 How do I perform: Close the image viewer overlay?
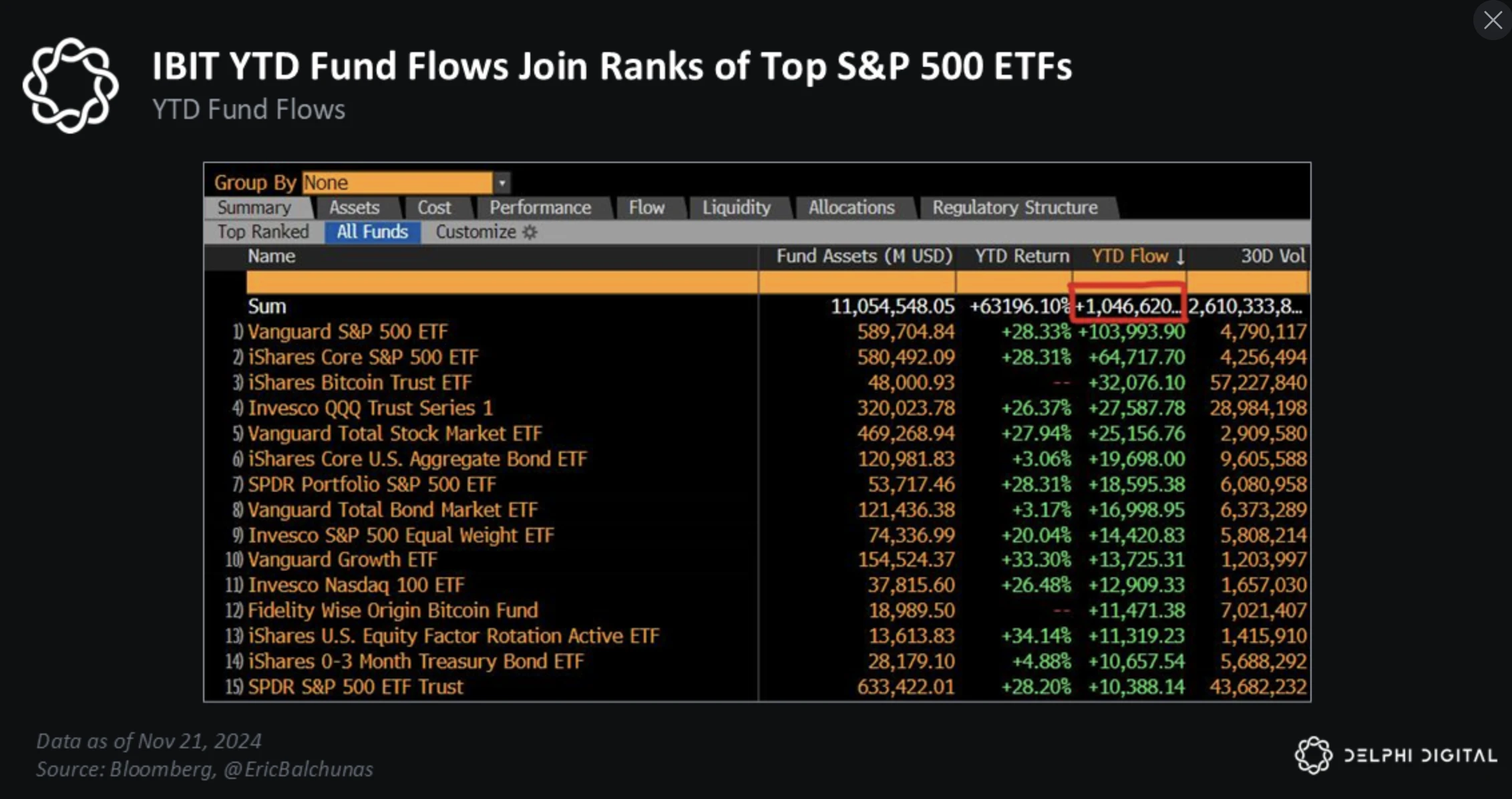[x=1493, y=20]
